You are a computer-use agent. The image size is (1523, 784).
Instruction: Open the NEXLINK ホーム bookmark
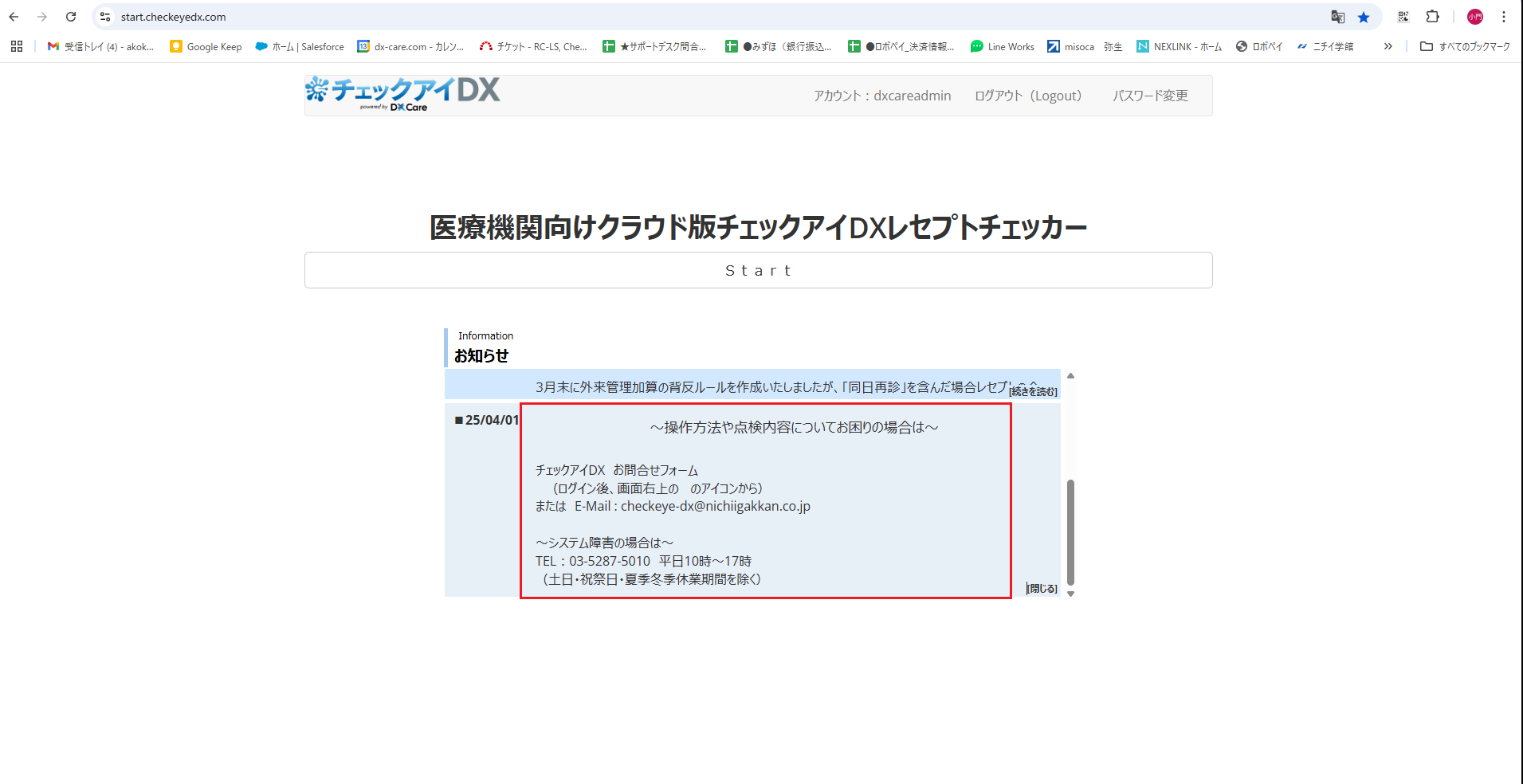tap(1180, 46)
